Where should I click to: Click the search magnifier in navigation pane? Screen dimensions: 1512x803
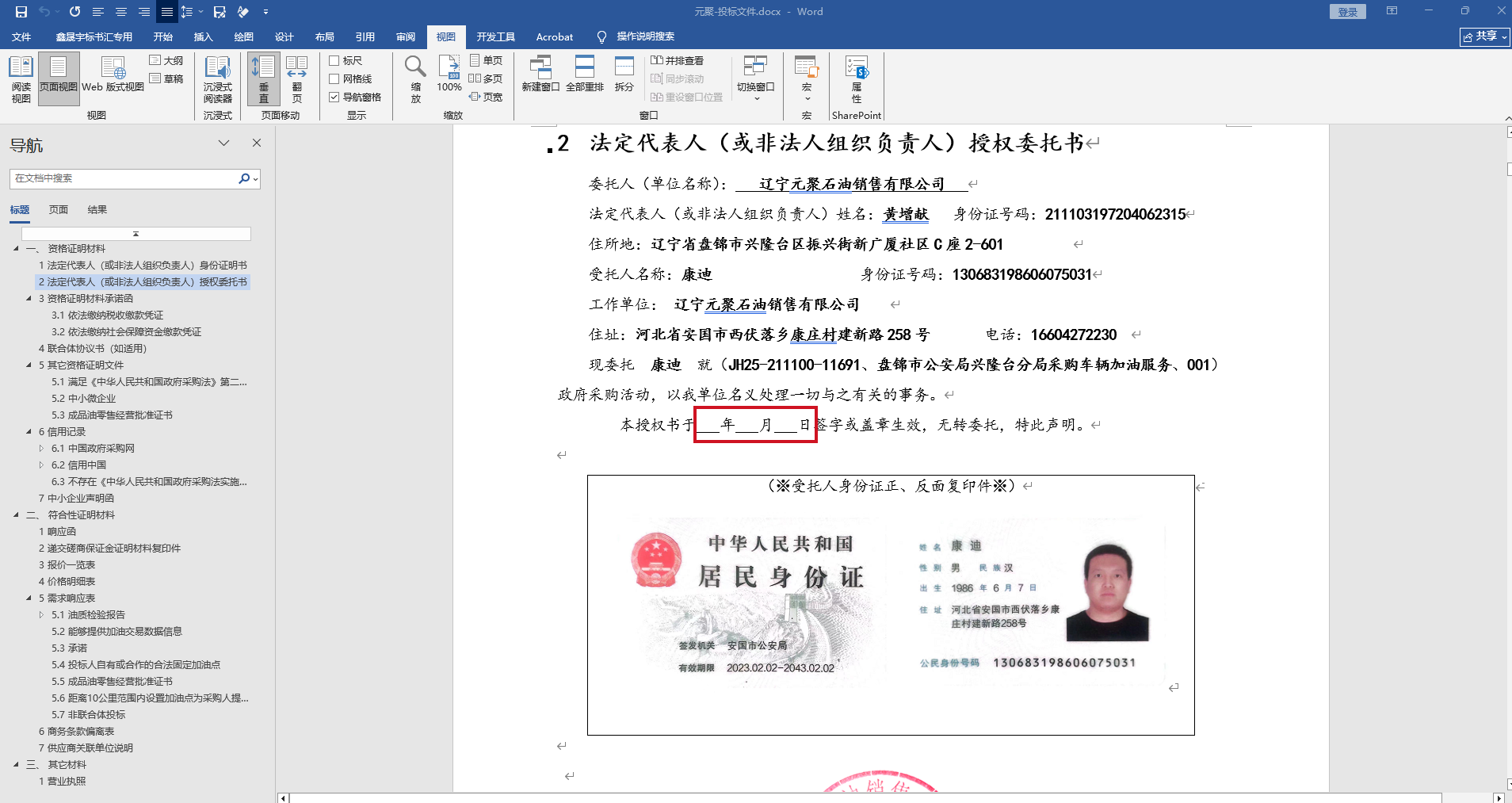point(243,178)
